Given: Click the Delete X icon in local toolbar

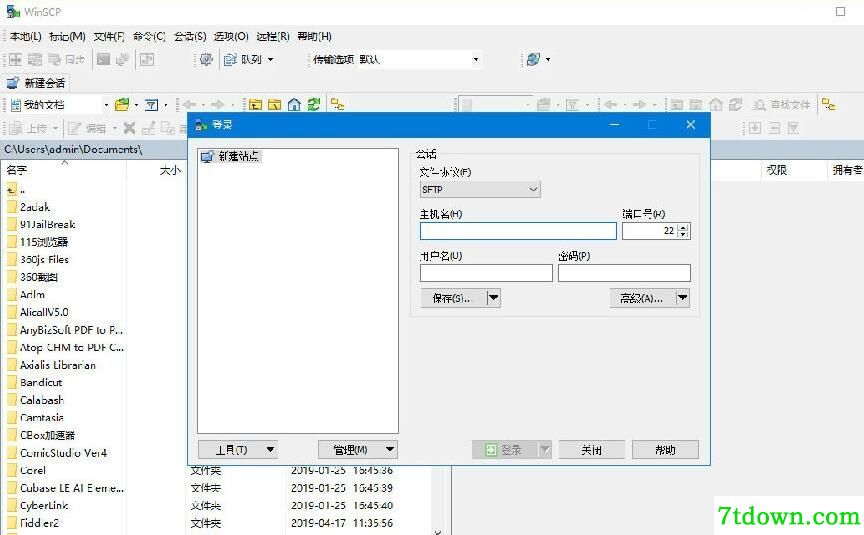Looking at the screenshot, I should pyautogui.click(x=129, y=128).
